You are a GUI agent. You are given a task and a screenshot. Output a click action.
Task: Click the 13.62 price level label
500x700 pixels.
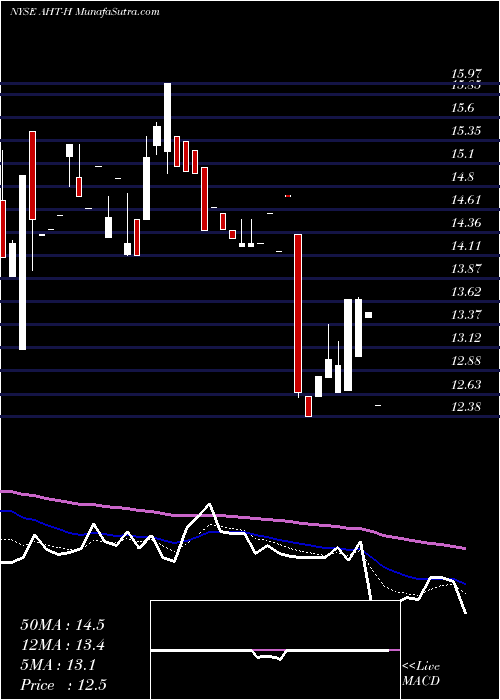pyautogui.click(x=466, y=292)
